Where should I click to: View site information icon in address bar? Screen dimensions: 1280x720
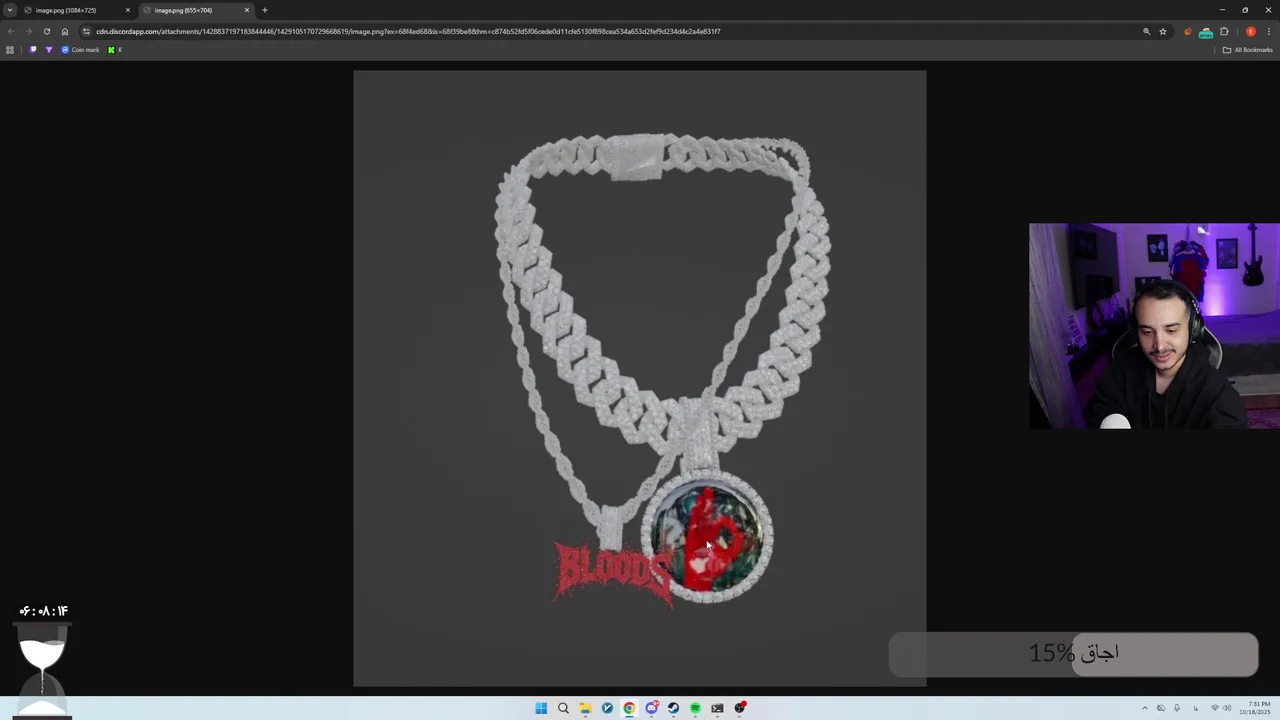86,31
